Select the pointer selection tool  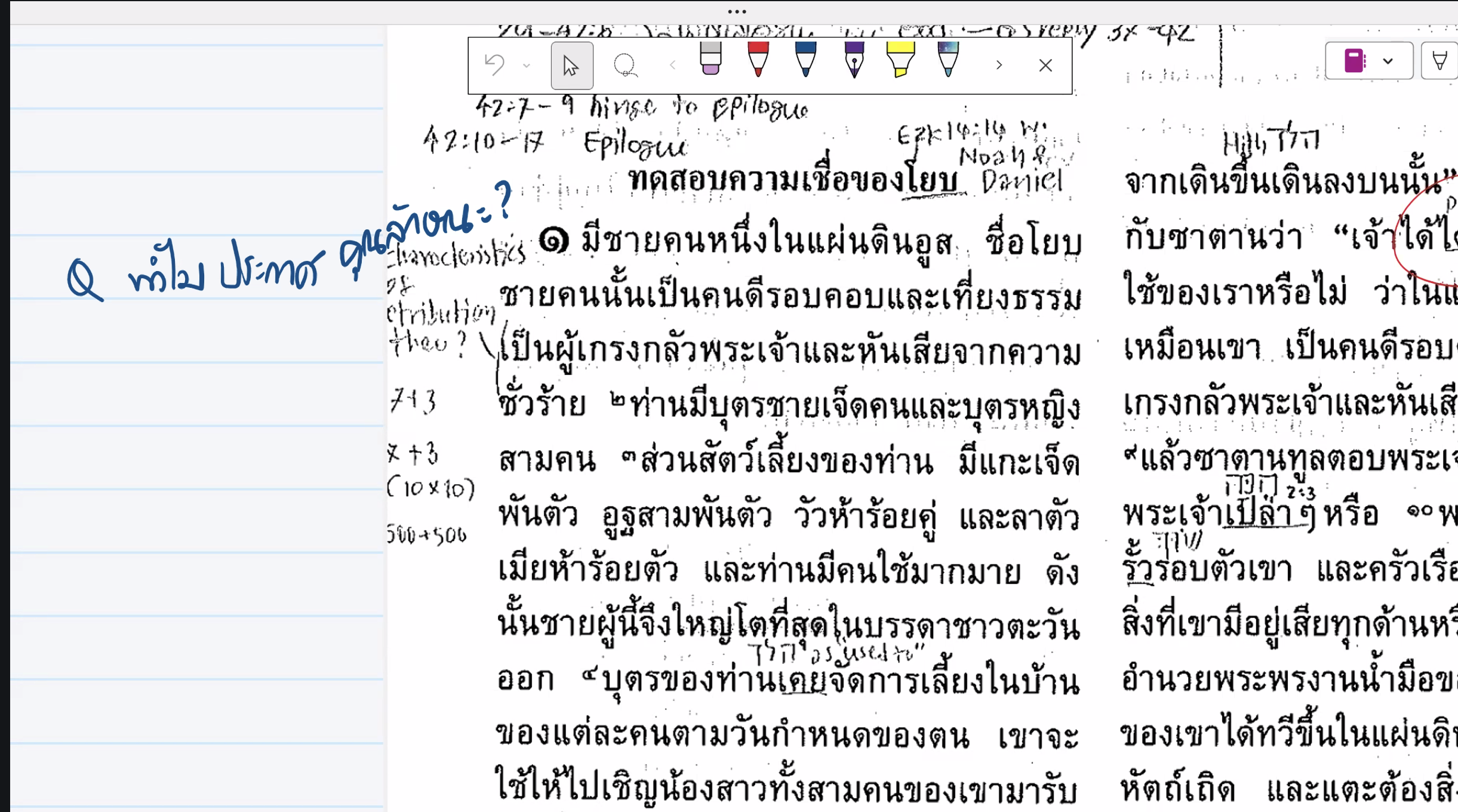coord(571,65)
